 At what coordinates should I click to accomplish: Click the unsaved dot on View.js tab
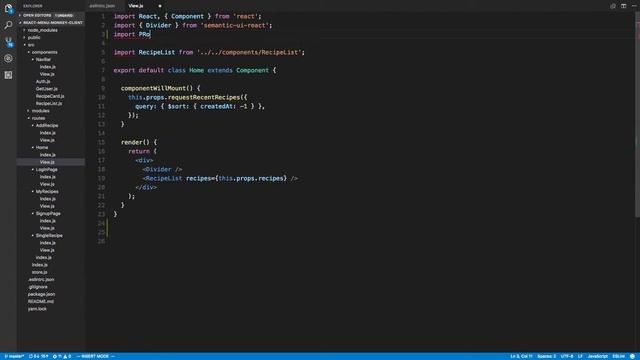tap(160, 6)
